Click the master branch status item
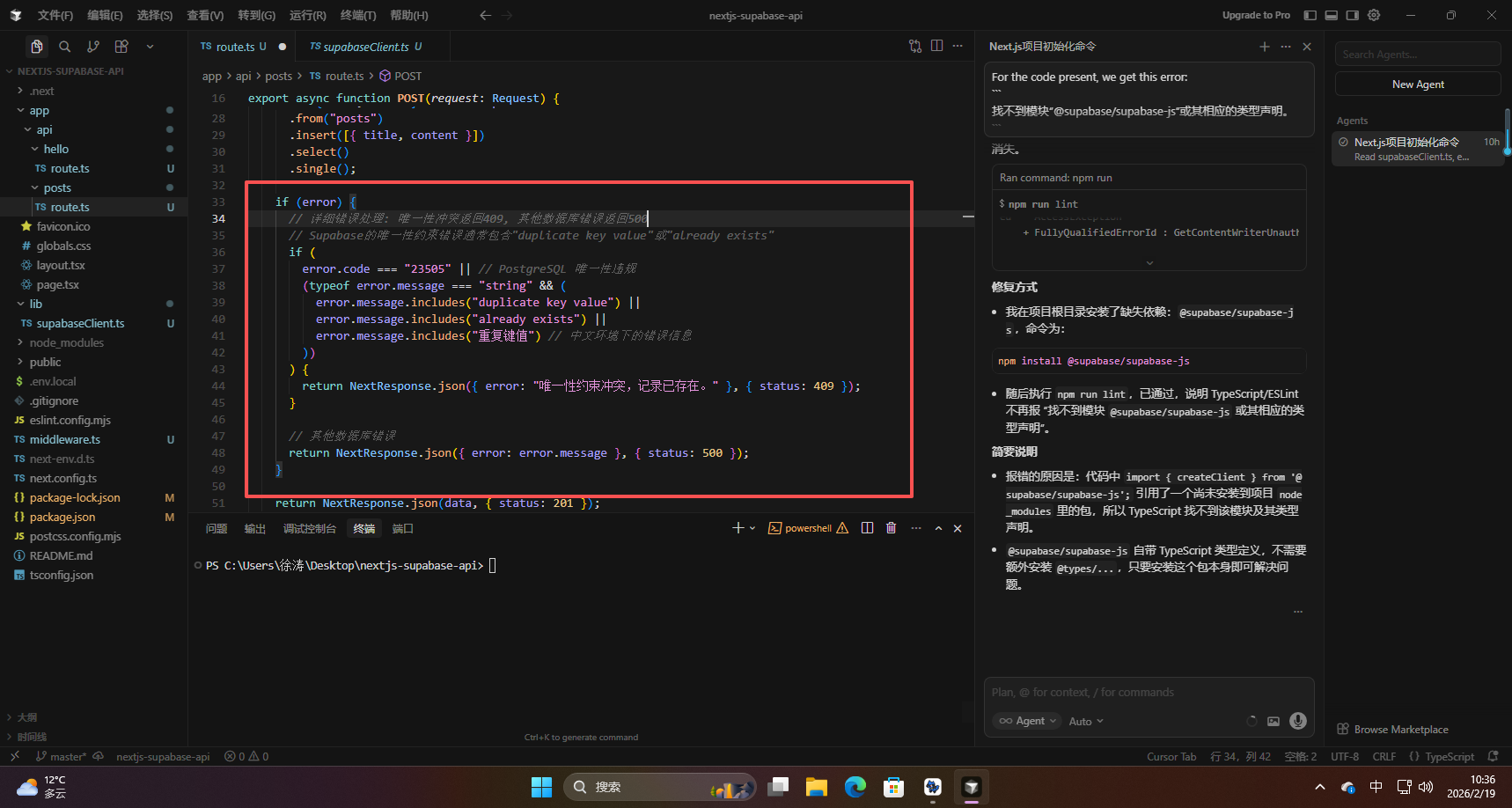1512x808 pixels. click(x=61, y=757)
